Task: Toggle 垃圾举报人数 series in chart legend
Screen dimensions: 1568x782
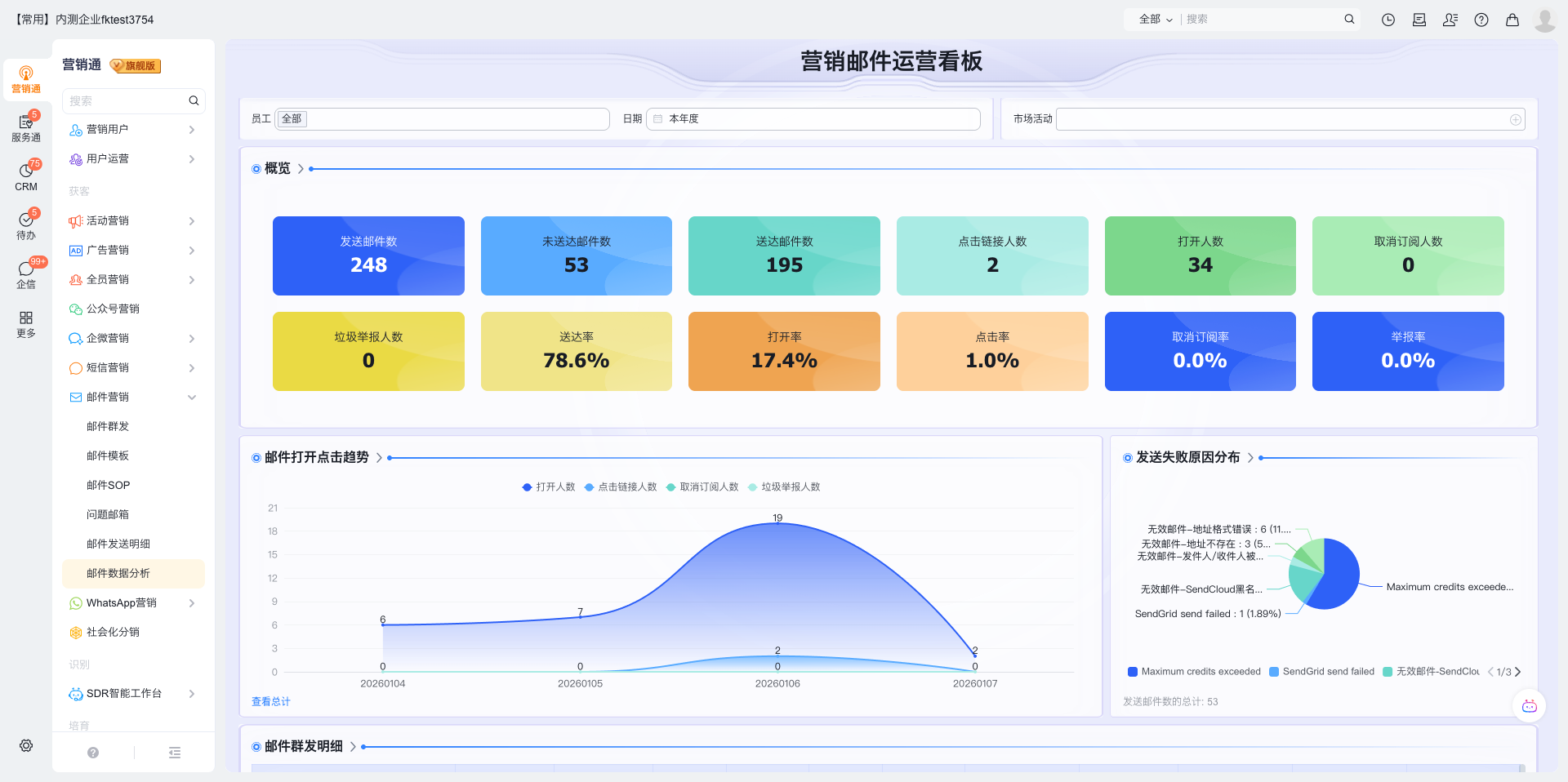Action: [784, 487]
